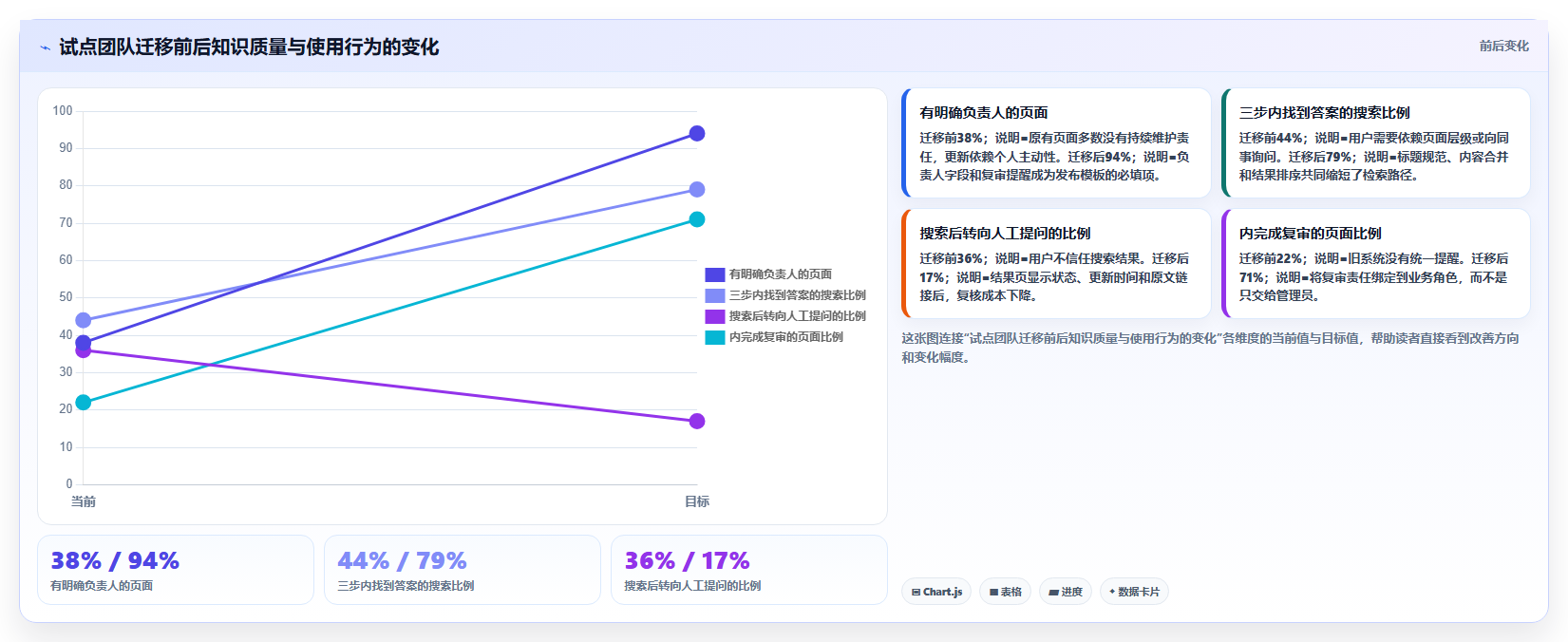This screenshot has width=1568, height=642.
Task: Open the 内完成复审的页面比例 info card
Action: tap(1376, 264)
